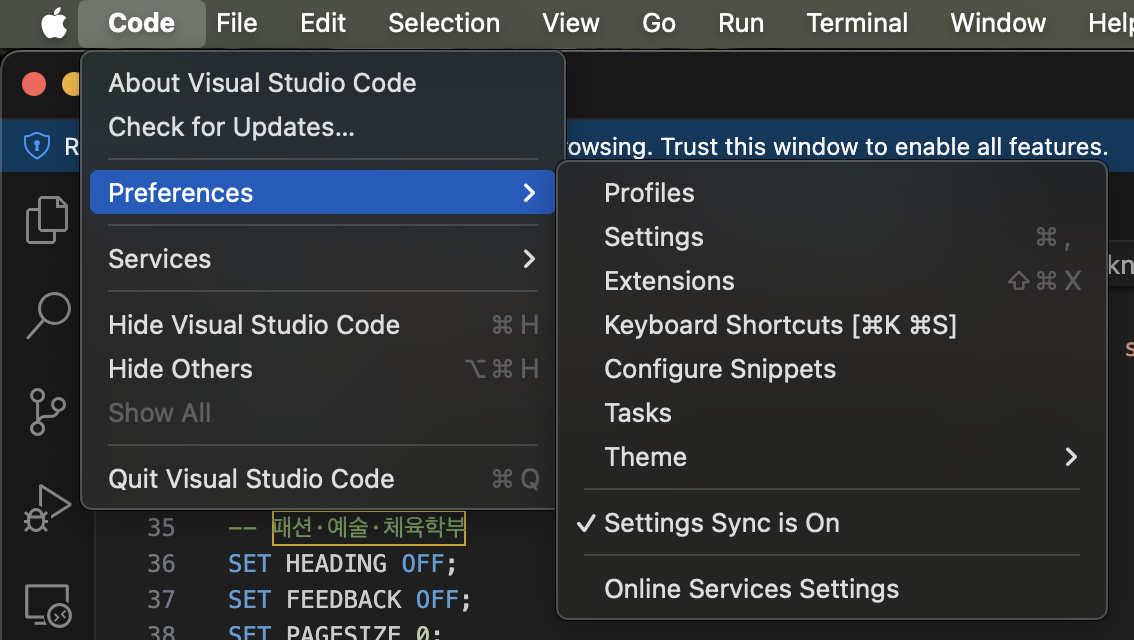
Task: Open the Window menu
Action: point(998,23)
